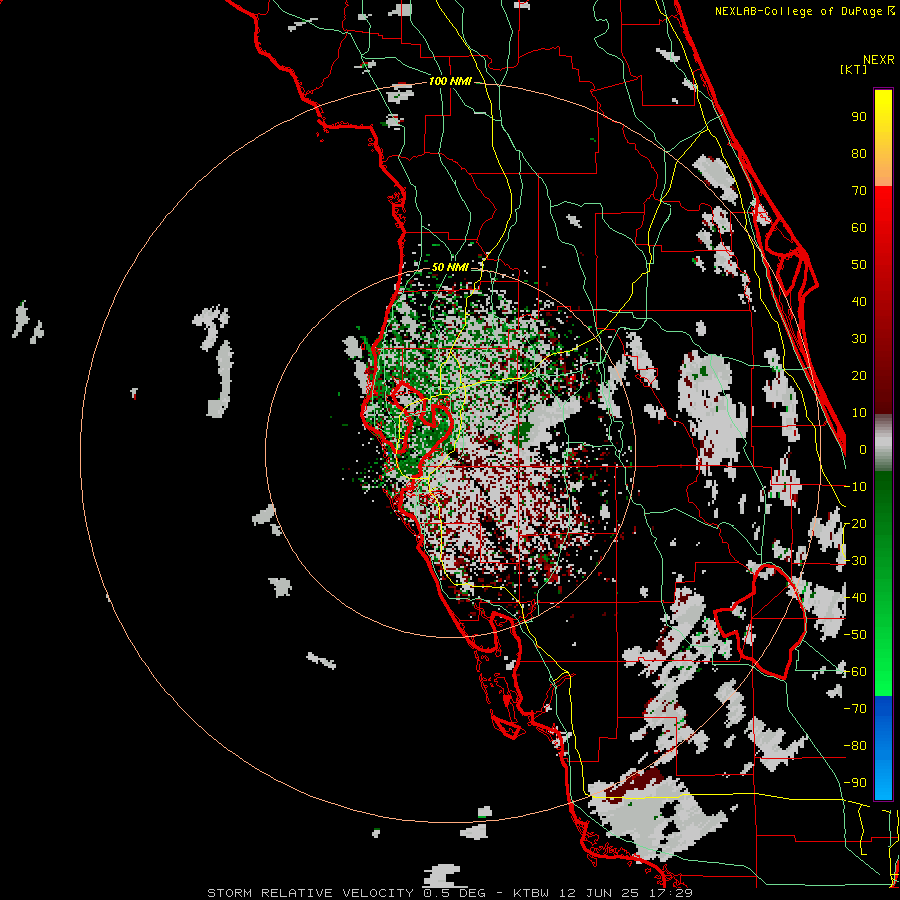
Task: Click the -80 value on velocity scale
Action: (855, 746)
